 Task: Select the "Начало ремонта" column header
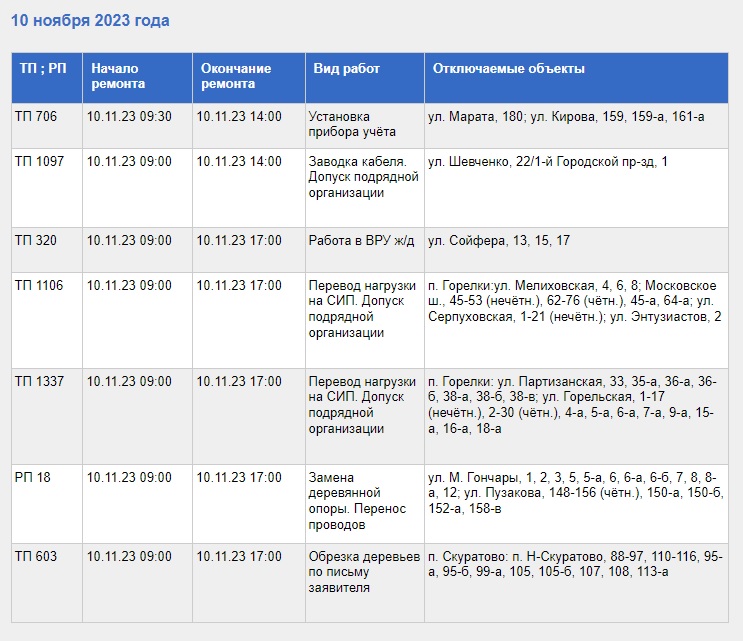(x=119, y=76)
